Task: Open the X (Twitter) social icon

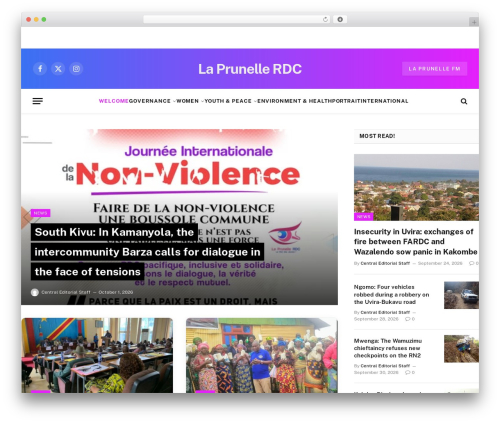Action: pyautogui.click(x=58, y=69)
